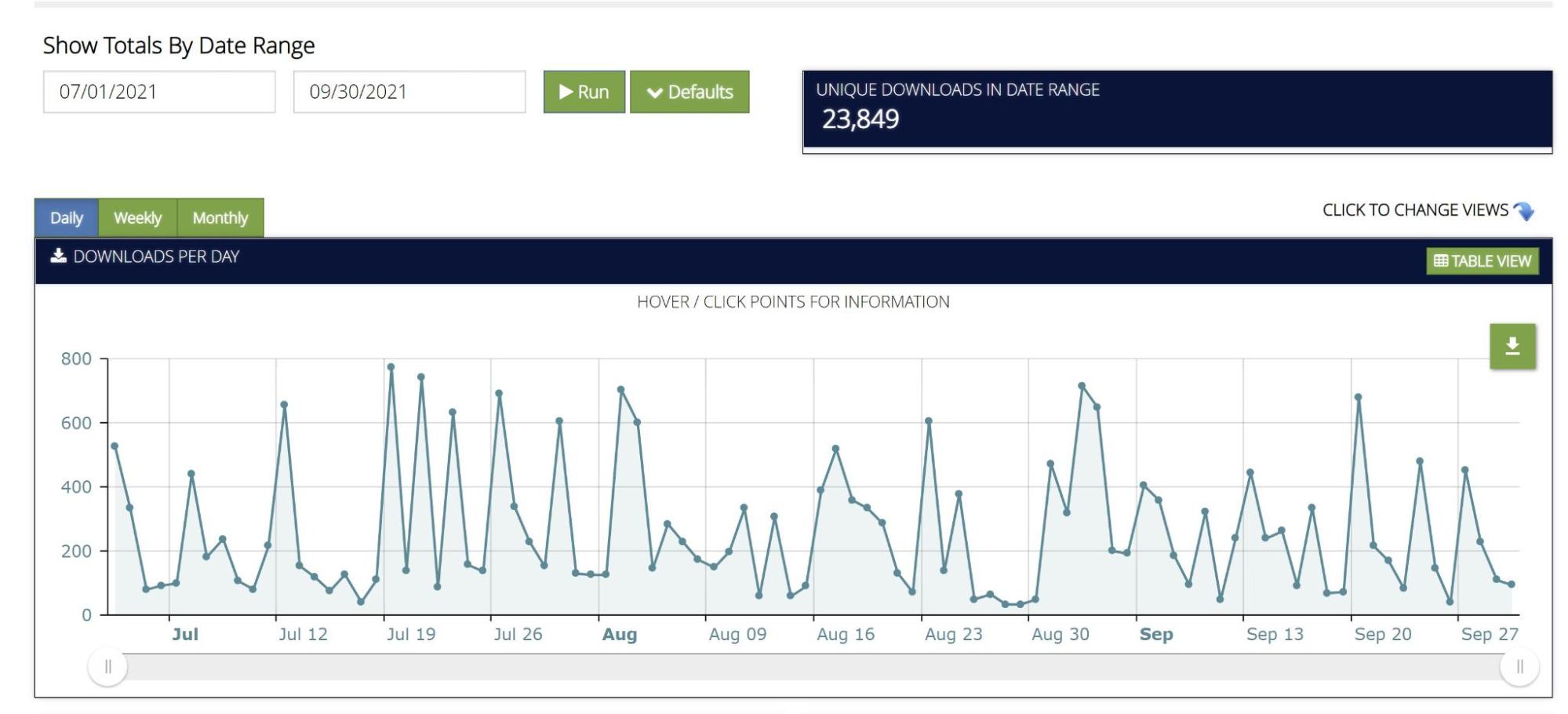Click the blue arrow change views icon
The image size is (1568, 714).
(x=1523, y=211)
